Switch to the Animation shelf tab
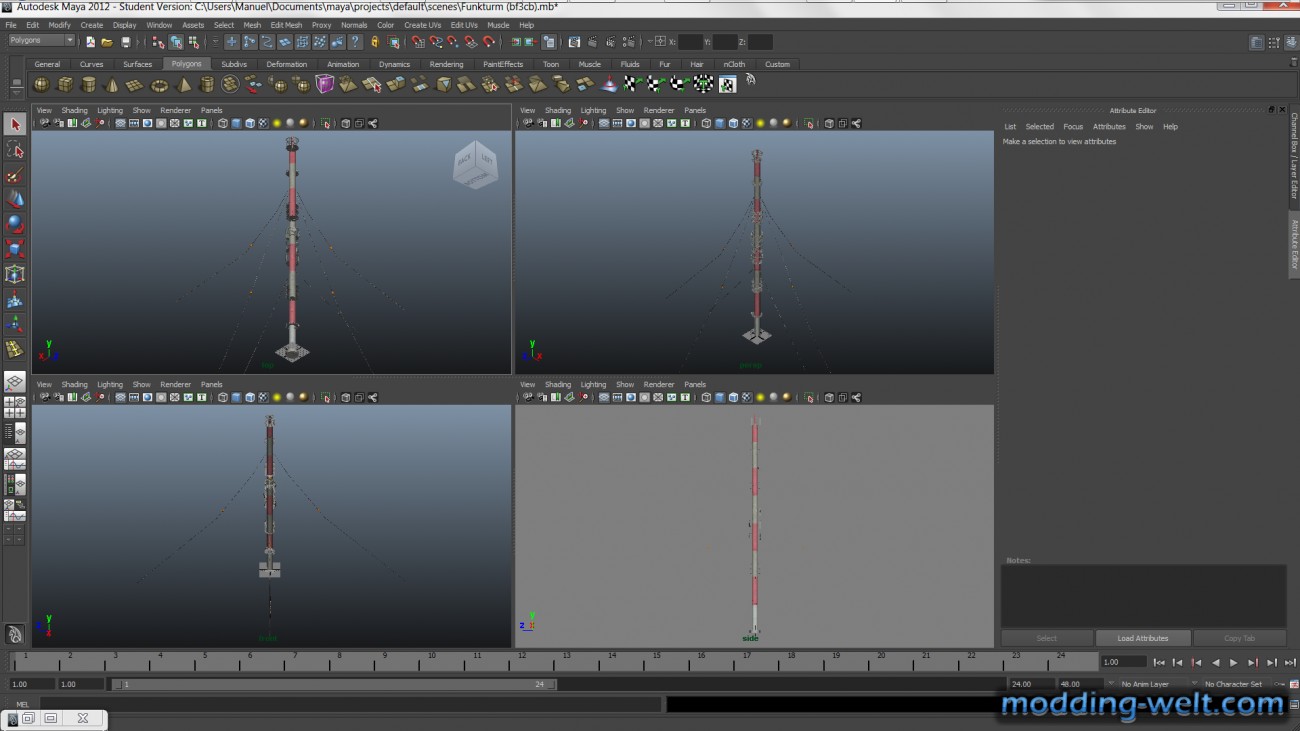The image size is (1300, 731). [x=343, y=64]
